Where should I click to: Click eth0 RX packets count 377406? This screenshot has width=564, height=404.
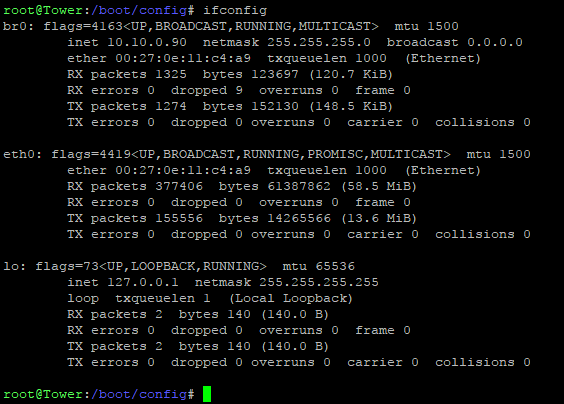pos(179,186)
